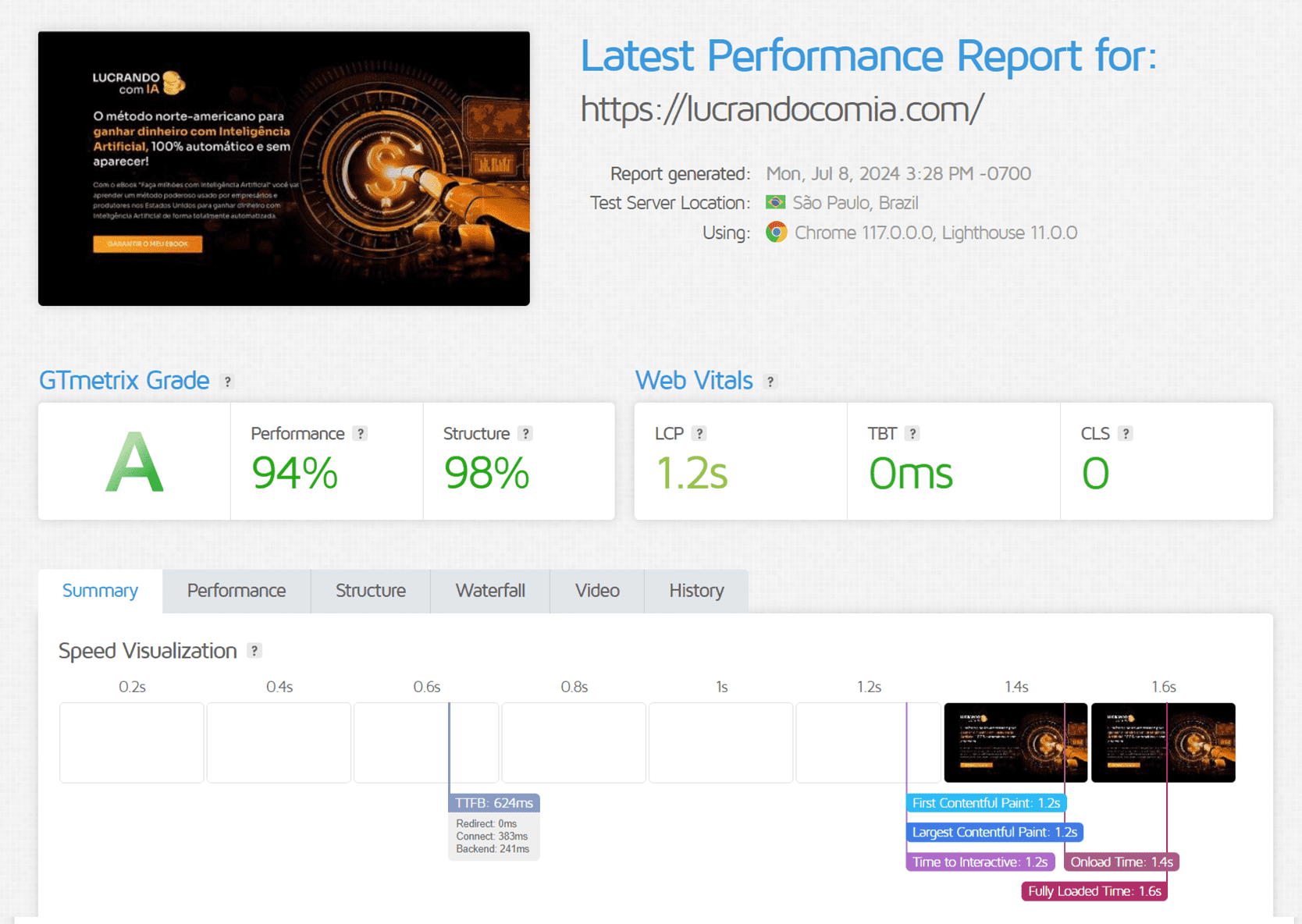Click the LCP help question mark
The width and height of the screenshot is (1302, 924).
pos(699,434)
